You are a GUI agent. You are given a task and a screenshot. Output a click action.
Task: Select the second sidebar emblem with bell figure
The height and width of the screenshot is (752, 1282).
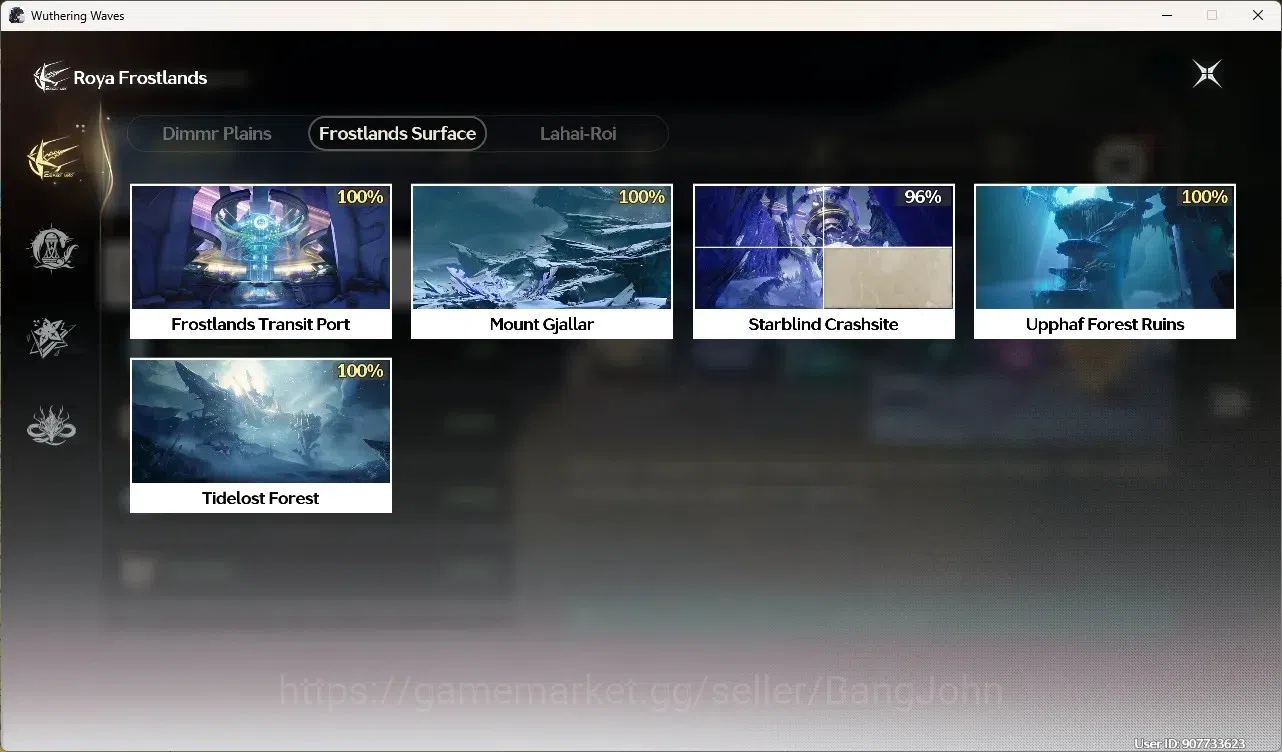click(51, 248)
